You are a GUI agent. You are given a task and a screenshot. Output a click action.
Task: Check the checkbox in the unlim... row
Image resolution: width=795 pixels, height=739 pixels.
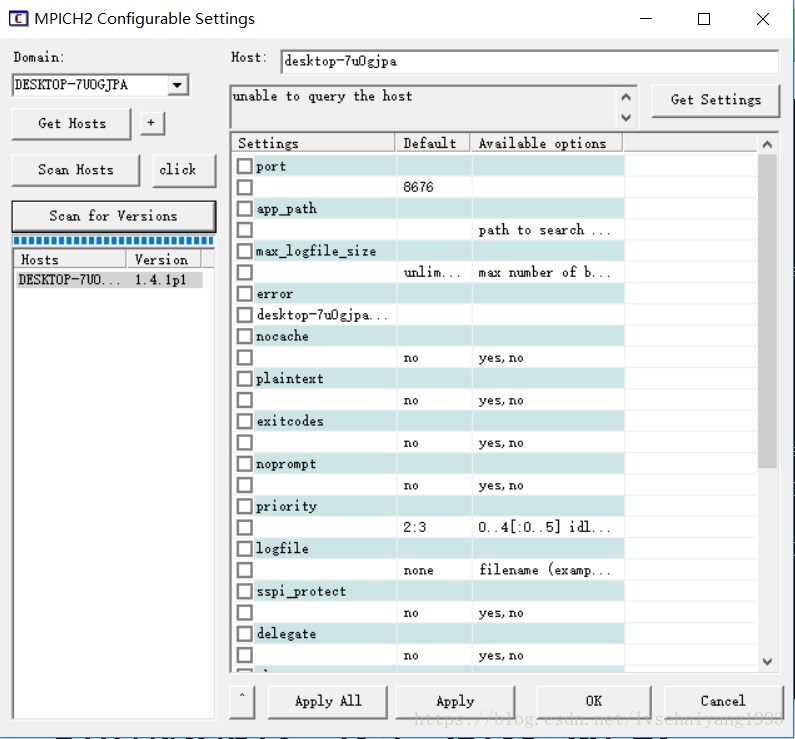coord(245,272)
